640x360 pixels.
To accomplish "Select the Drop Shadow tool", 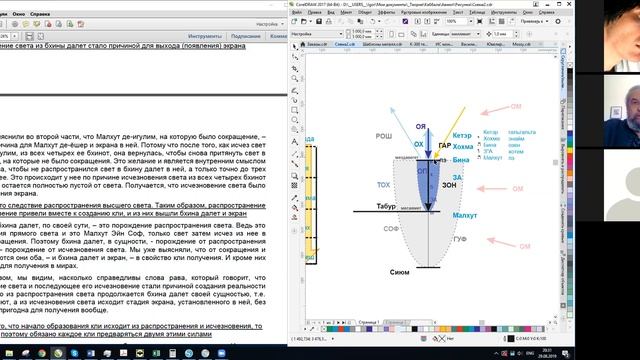I will [295, 176].
